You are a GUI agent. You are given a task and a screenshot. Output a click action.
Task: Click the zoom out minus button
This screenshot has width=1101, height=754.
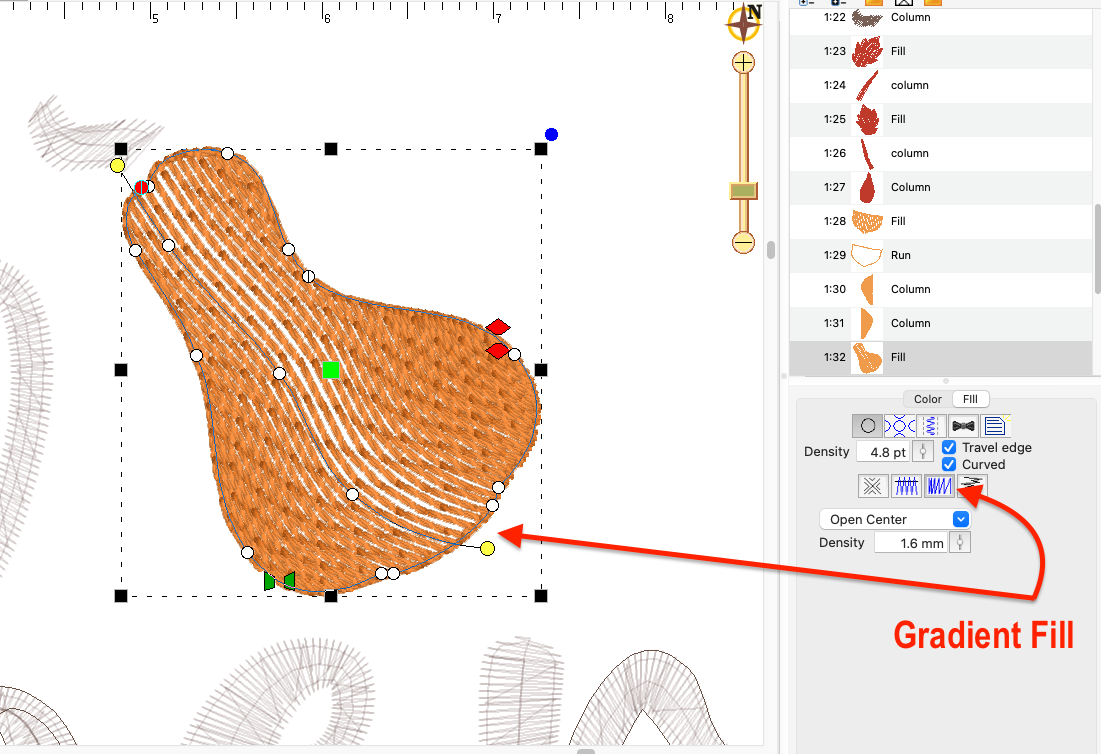click(x=743, y=242)
